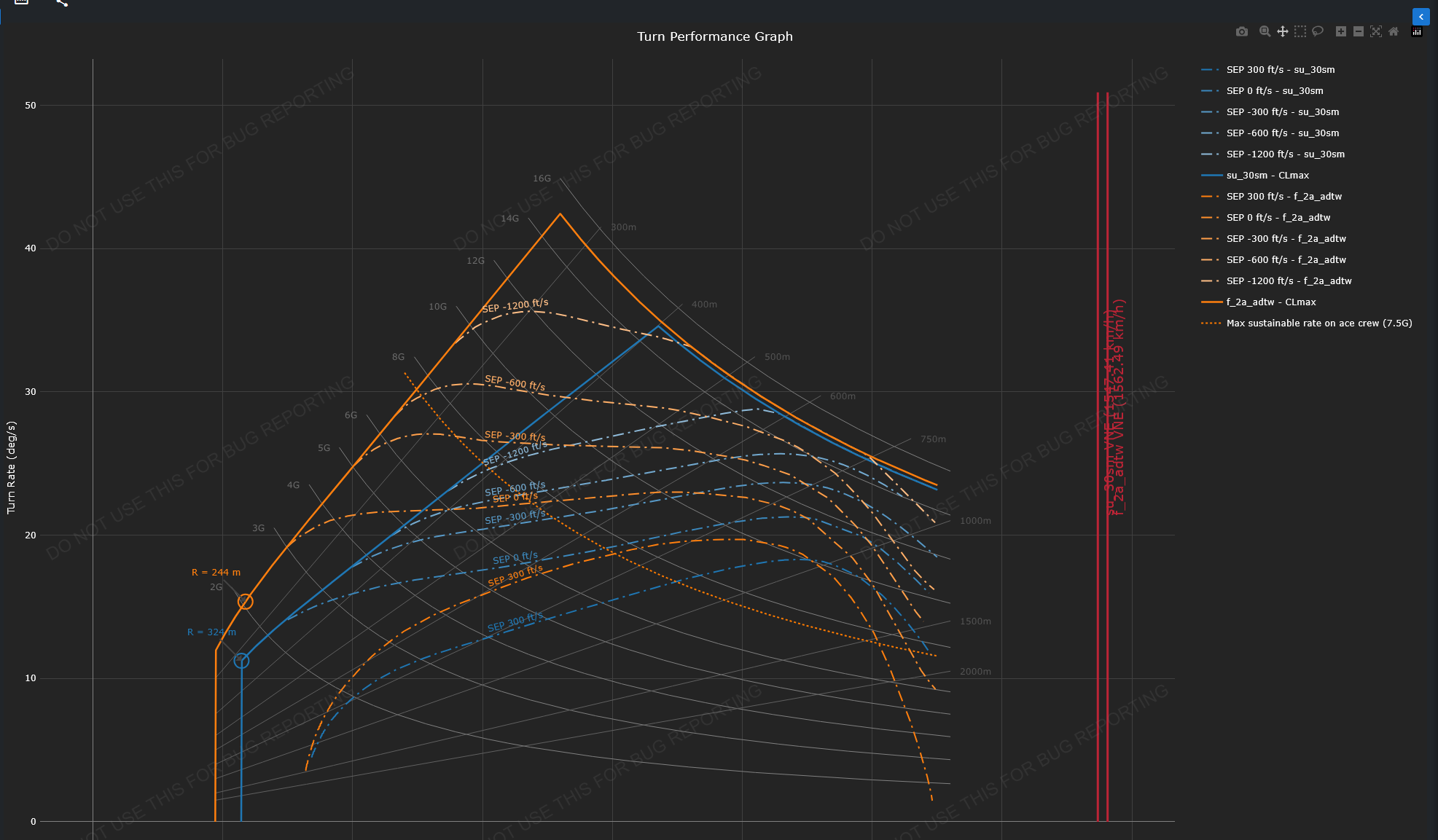Download plot as PNG camera icon
This screenshot has width=1438, height=840.
(1242, 31)
